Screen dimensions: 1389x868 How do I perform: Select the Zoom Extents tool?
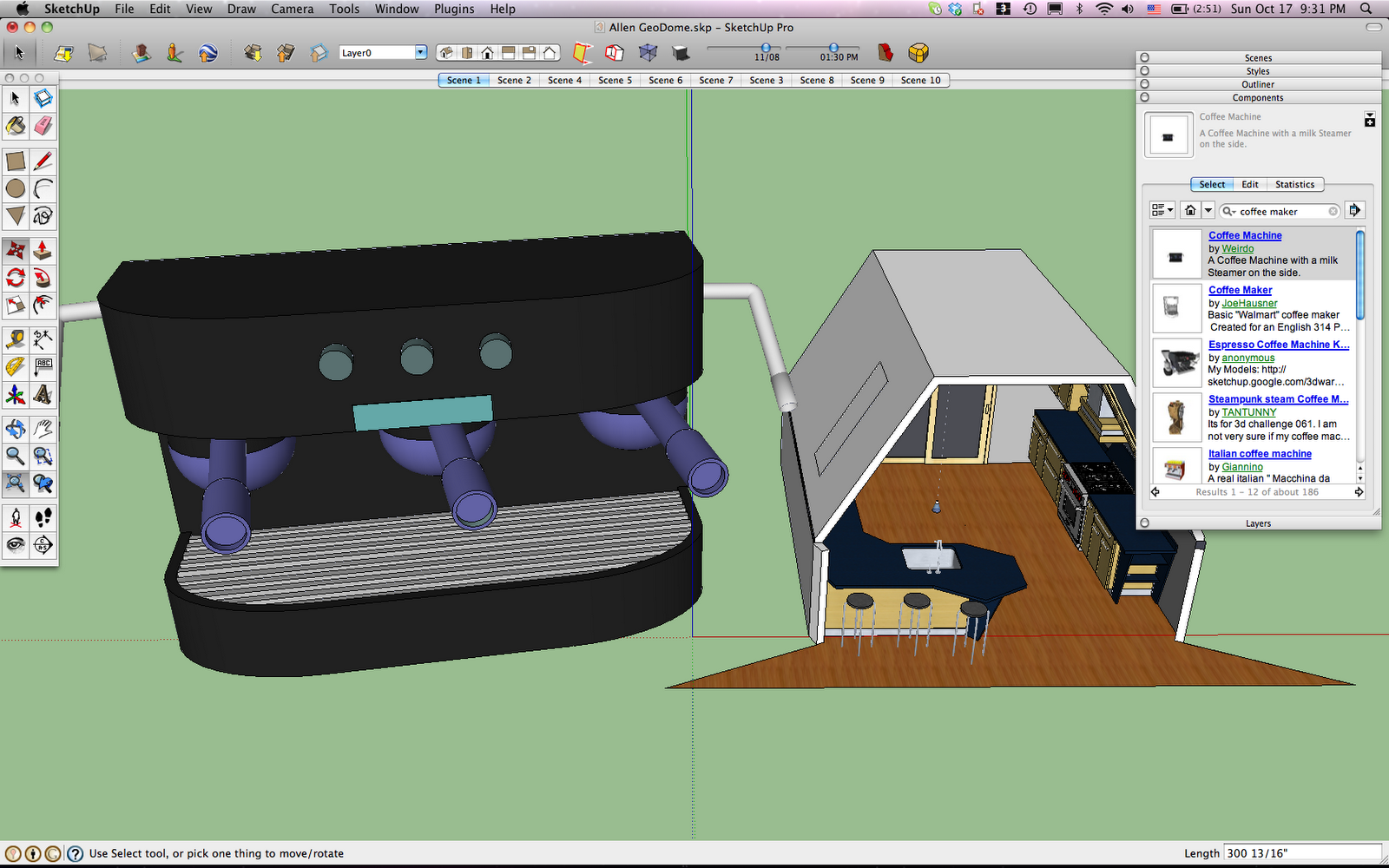pos(16,483)
